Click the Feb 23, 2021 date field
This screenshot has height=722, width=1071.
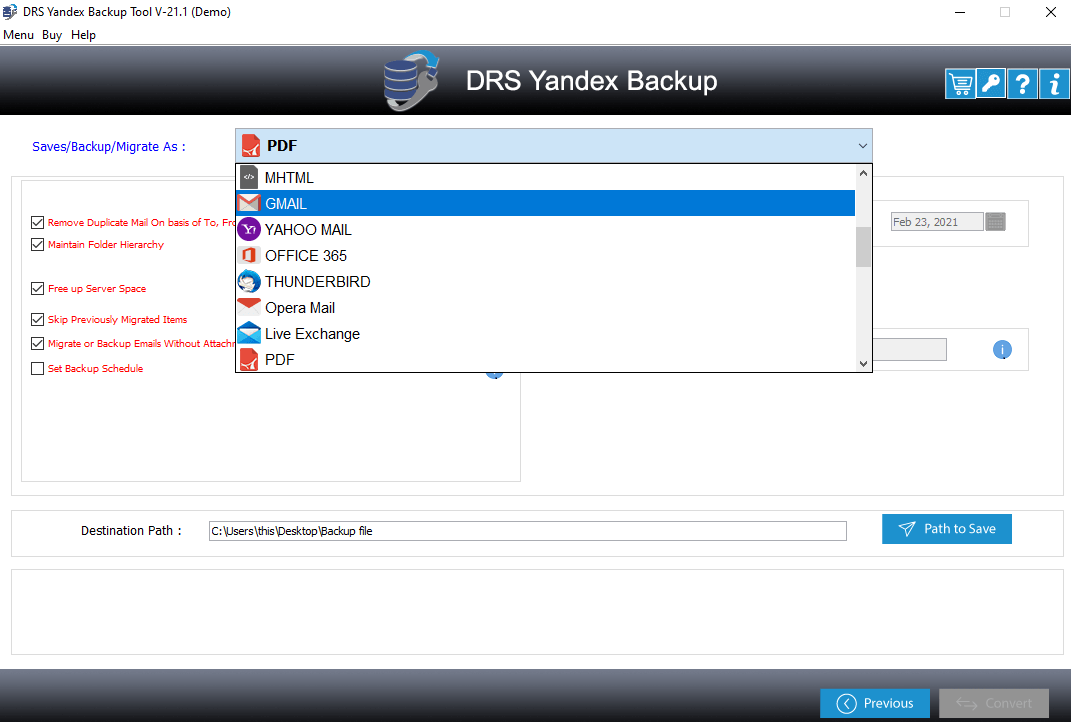tap(937, 222)
